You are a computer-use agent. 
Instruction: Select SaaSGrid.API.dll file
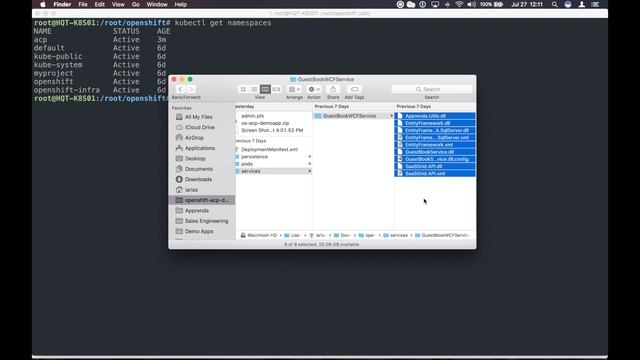[x=435, y=166]
